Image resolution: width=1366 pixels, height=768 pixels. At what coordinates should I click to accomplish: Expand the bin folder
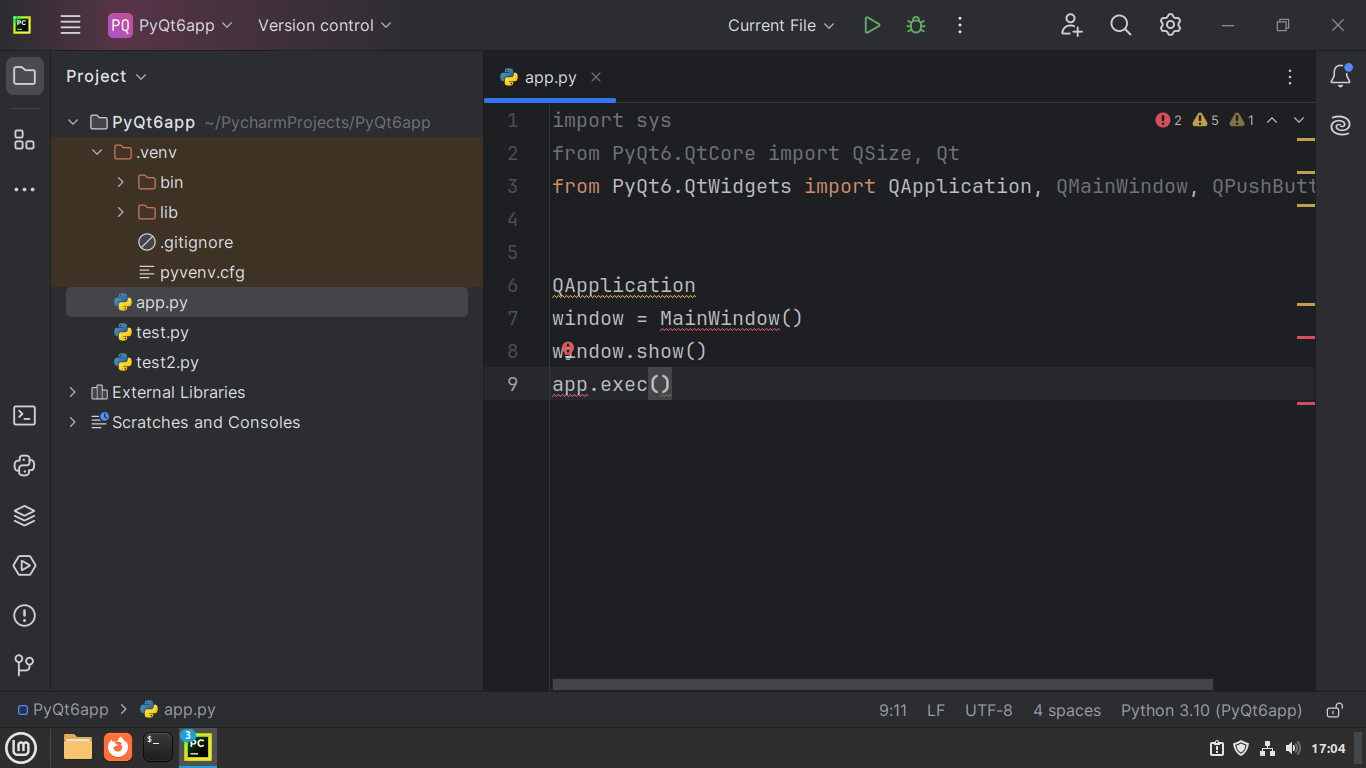pyautogui.click(x=121, y=182)
